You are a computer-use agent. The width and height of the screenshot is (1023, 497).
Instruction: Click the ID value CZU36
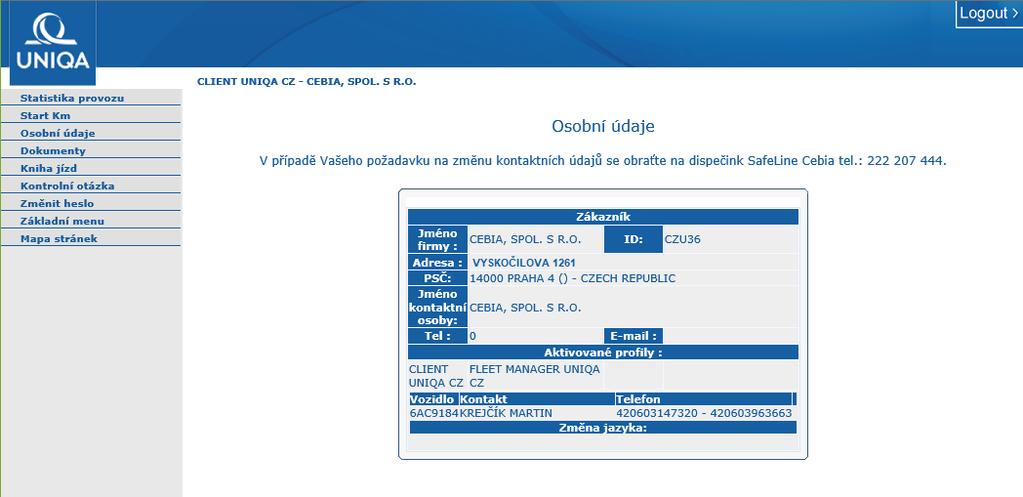682,239
